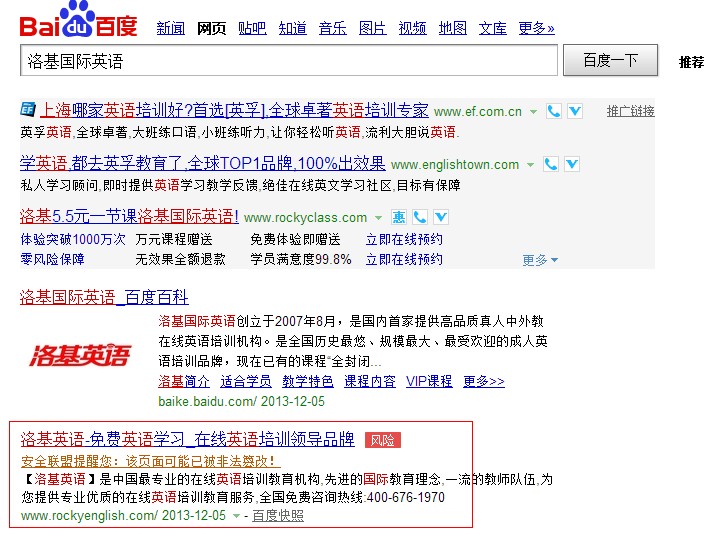The image size is (705, 538).
Task: Switch to the 视频 tab
Action: [x=412, y=28]
